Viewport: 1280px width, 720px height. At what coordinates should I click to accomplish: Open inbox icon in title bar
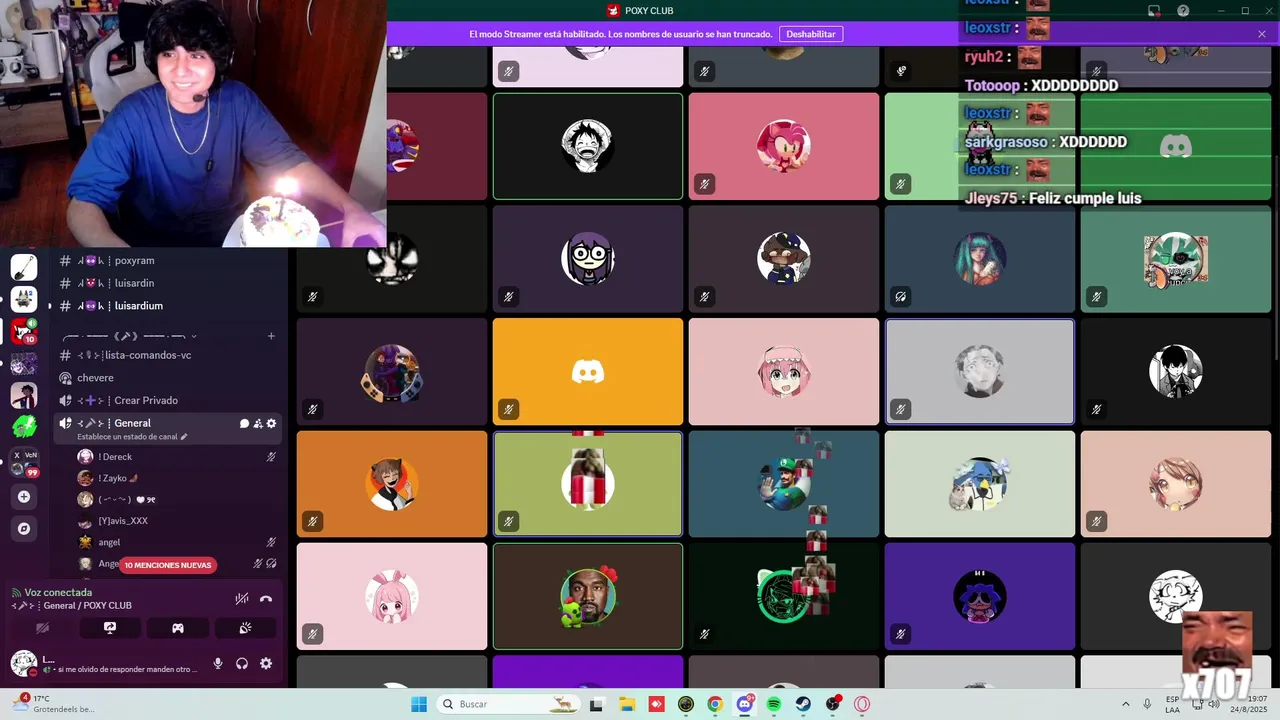(1154, 11)
